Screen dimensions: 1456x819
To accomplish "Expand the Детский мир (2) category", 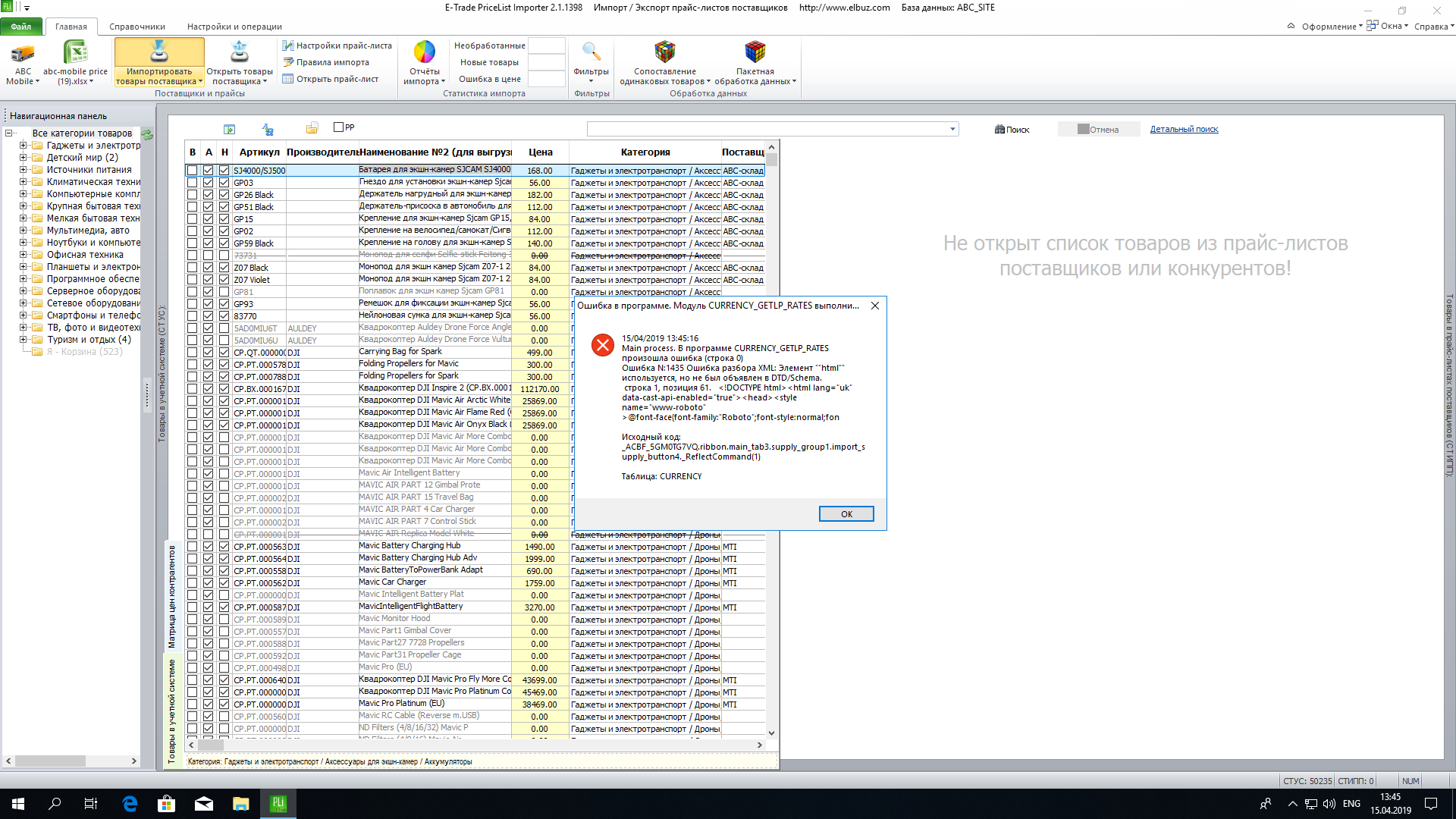I will pos(23,158).
